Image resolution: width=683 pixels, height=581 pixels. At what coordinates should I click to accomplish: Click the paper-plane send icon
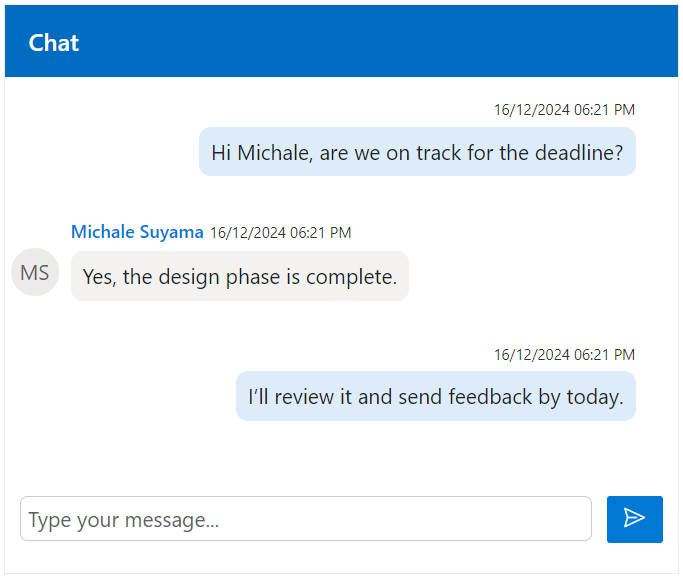pyautogui.click(x=634, y=518)
